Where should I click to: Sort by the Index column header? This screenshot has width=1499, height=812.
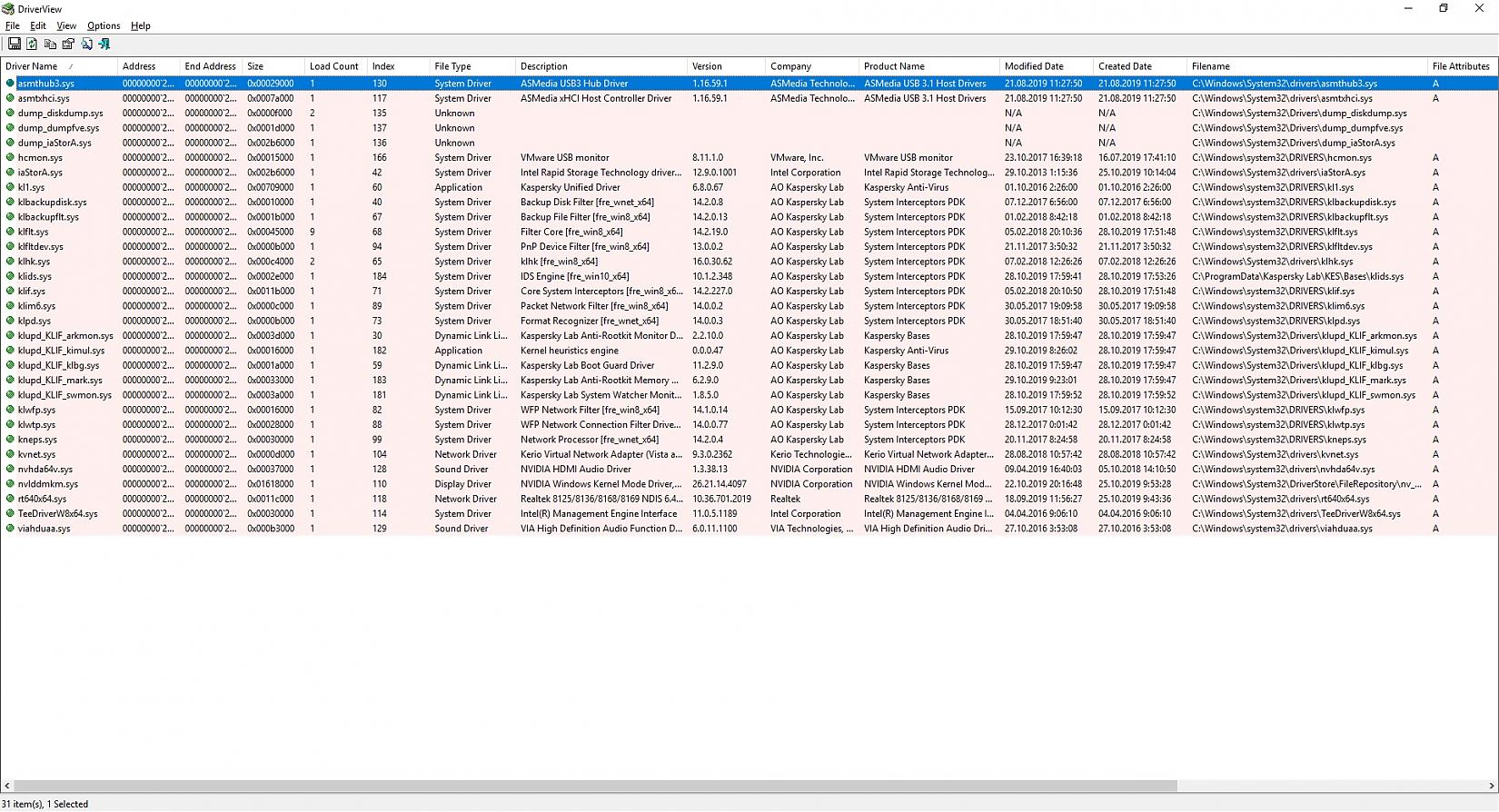(398, 66)
